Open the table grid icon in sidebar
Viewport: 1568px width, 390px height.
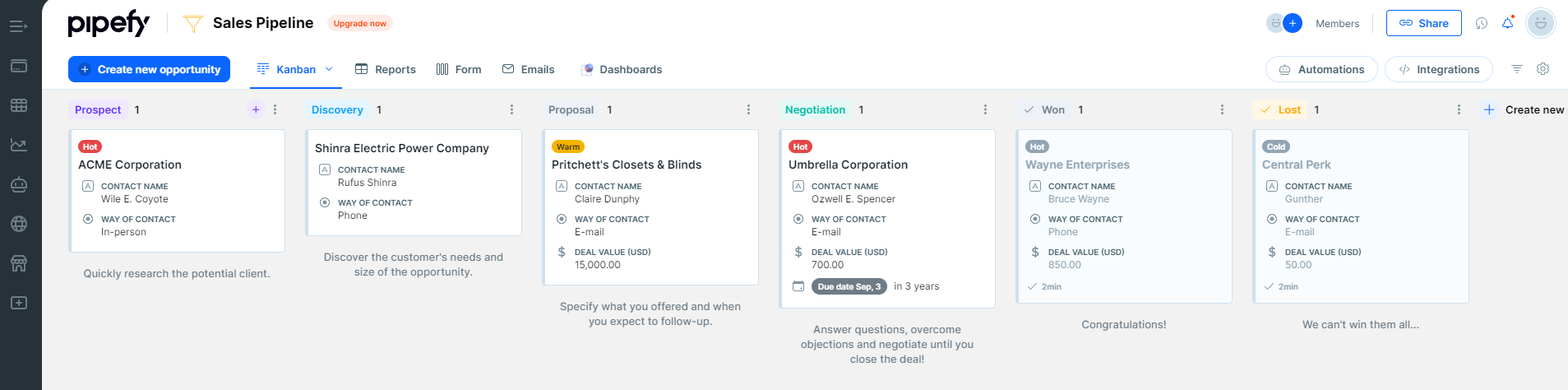(x=19, y=105)
